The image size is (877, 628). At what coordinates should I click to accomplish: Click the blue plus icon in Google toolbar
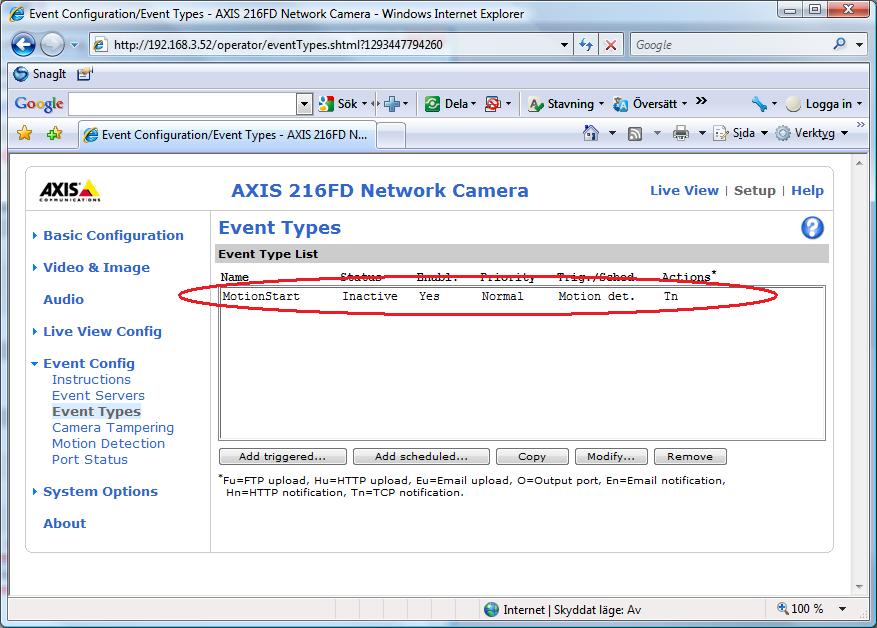tap(392, 104)
